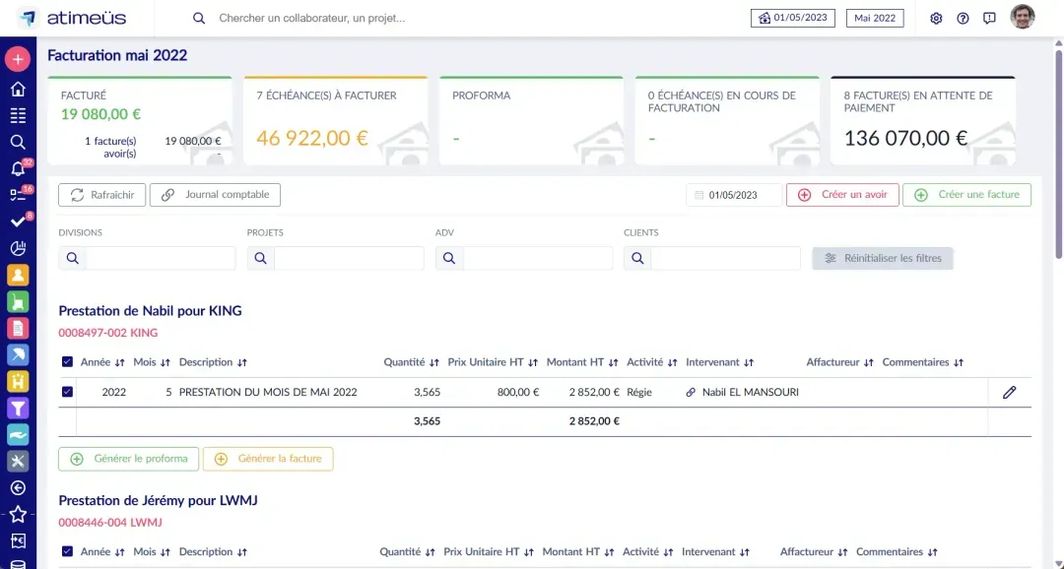This screenshot has height=569, width=1064.
Task: Click the Clients filter search field
Action: pos(724,258)
